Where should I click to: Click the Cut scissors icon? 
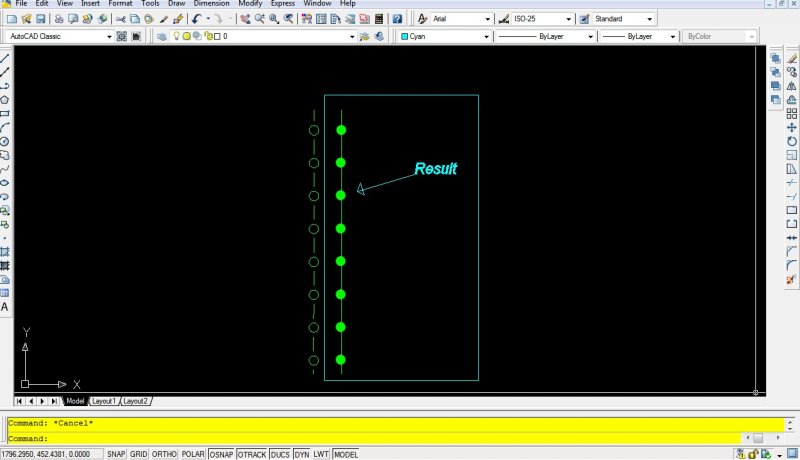coord(120,19)
